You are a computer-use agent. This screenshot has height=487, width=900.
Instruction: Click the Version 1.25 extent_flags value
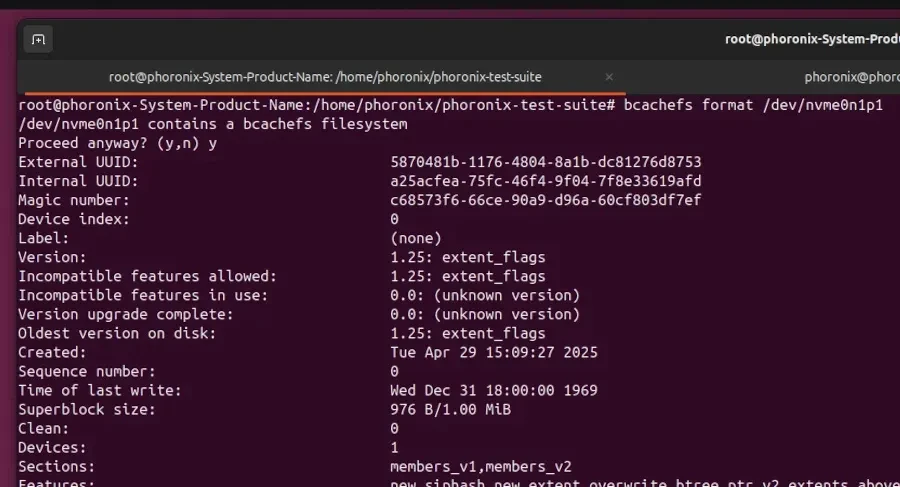pyautogui.click(x=467, y=257)
